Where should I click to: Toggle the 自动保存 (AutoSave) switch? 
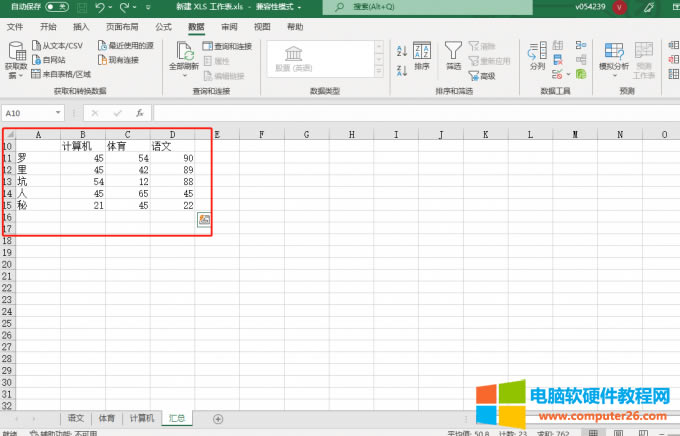pyautogui.click(x=57, y=7)
